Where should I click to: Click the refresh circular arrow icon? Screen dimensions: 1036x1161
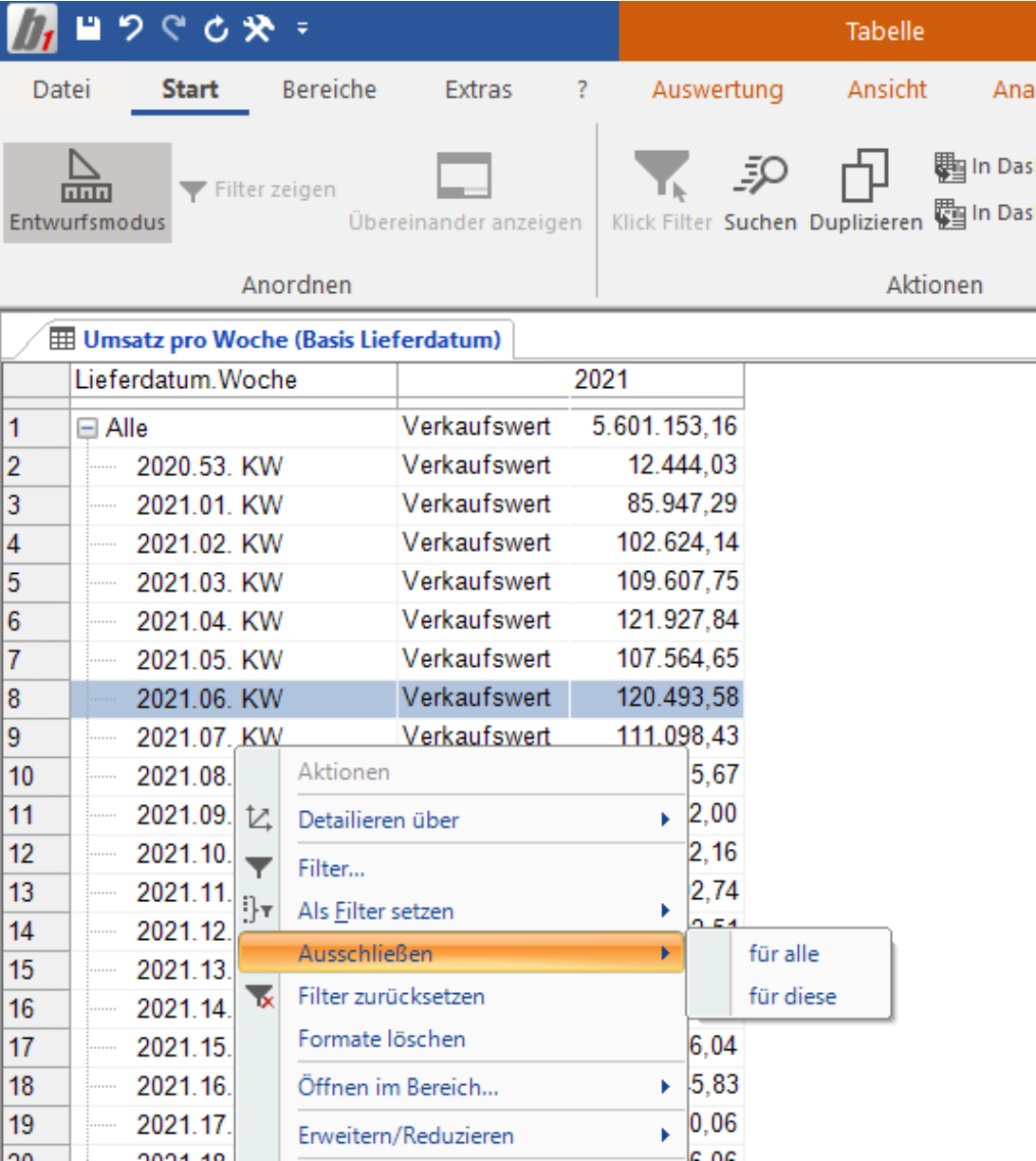tap(216, 29)
